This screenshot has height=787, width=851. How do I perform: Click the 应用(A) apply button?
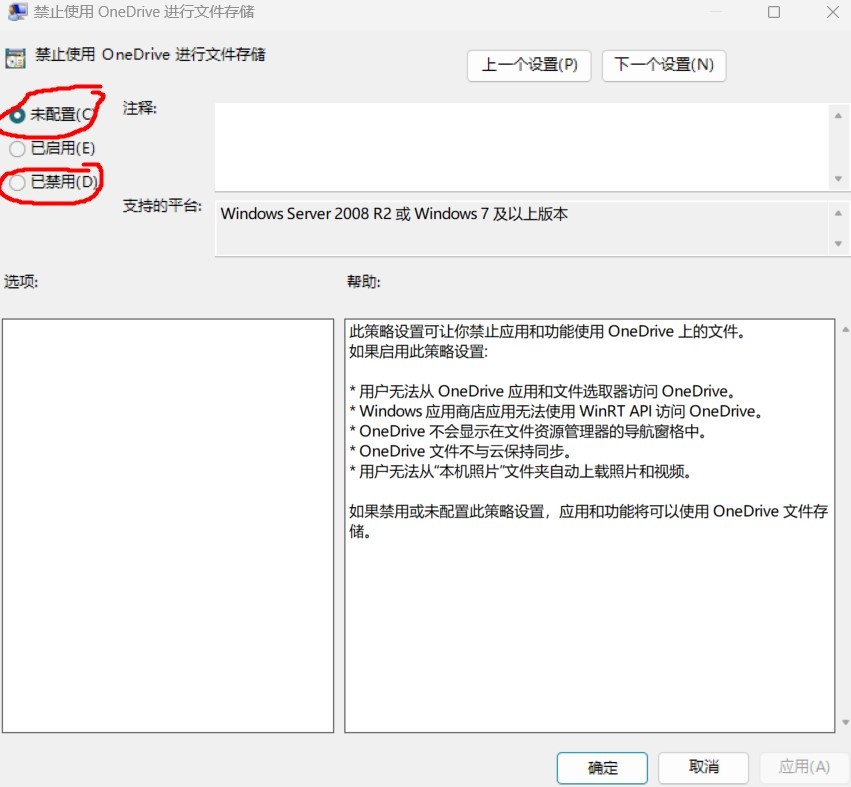click(804, 767)
